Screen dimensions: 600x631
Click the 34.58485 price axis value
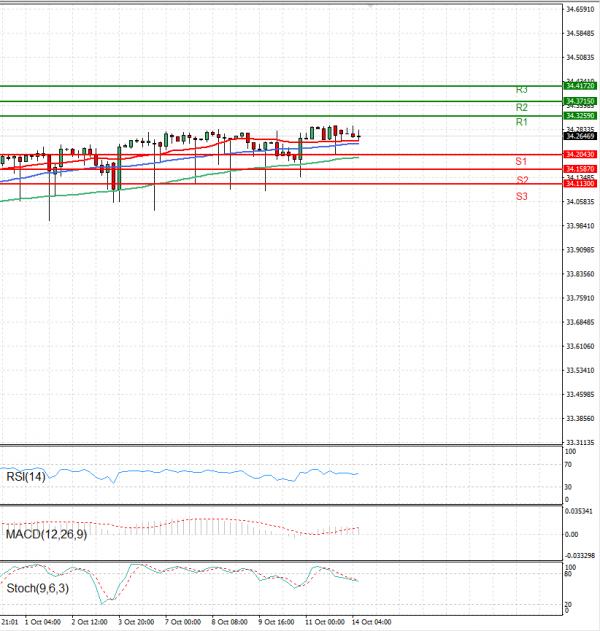580,33
